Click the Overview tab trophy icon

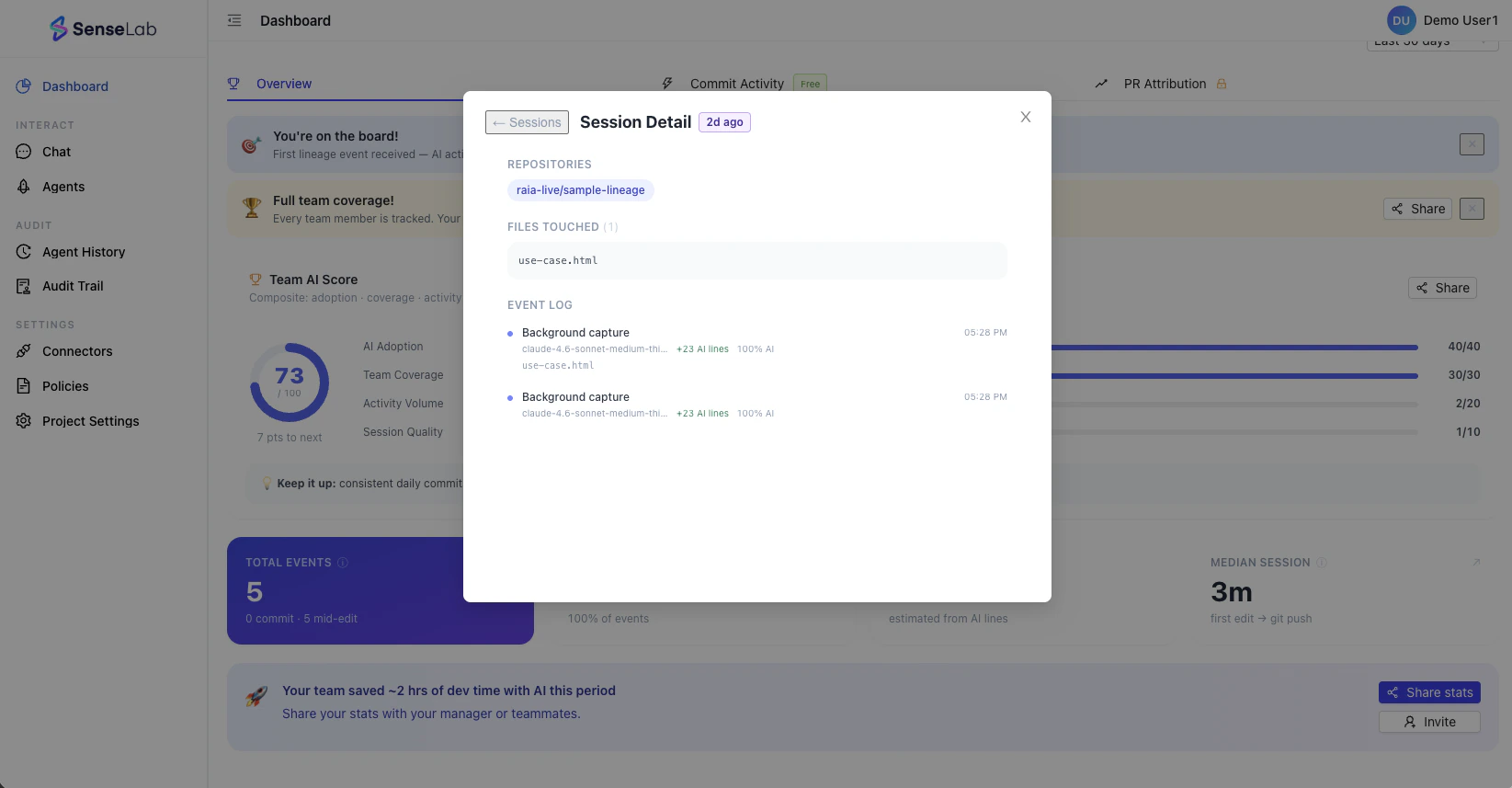(233, 84)
